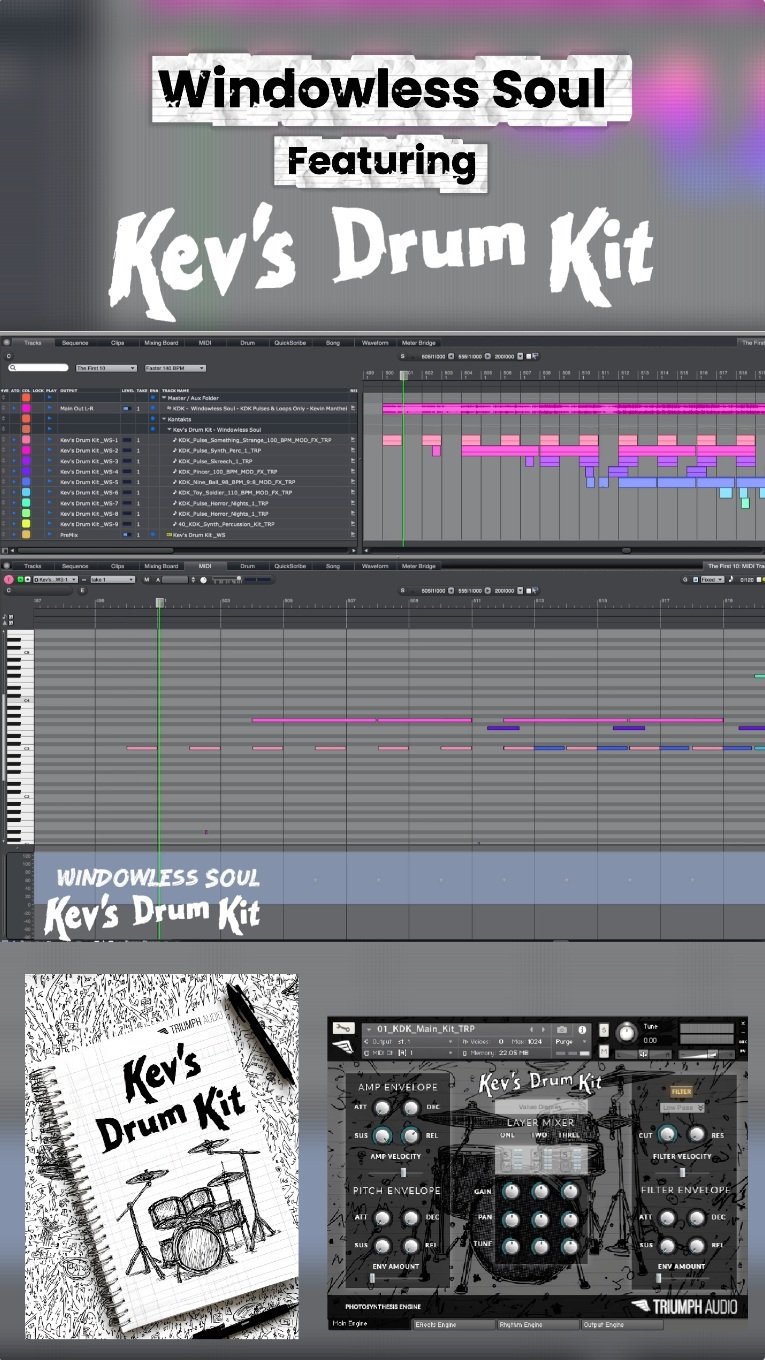Collapse the Master / Aux Folder
This screenshot has width=765, height=1360.
tap(165, 398)
